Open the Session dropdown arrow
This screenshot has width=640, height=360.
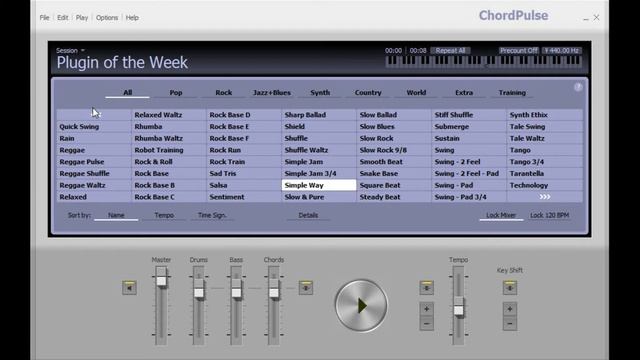tap(82, 50)
